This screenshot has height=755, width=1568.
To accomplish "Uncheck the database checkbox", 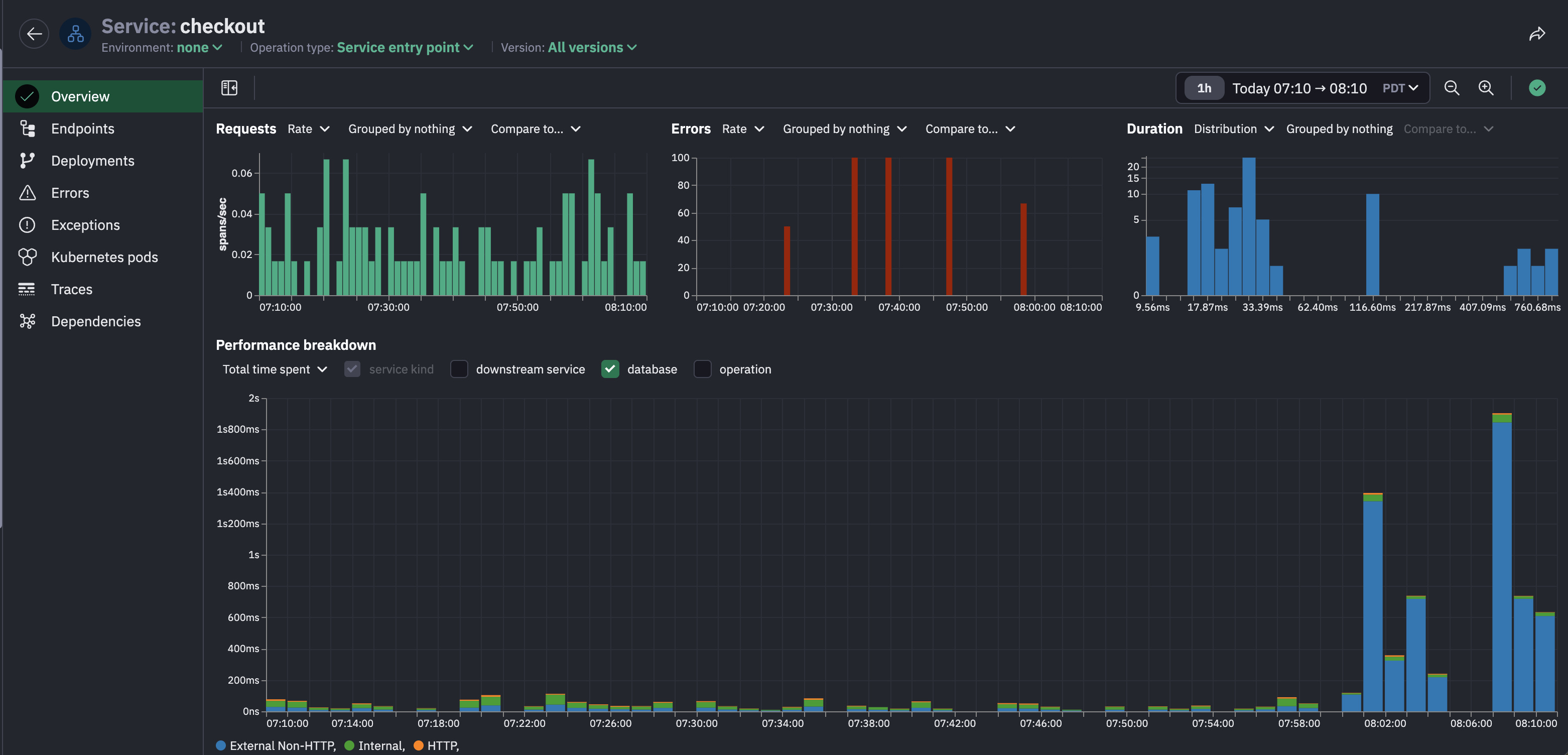I will (610, 369).
